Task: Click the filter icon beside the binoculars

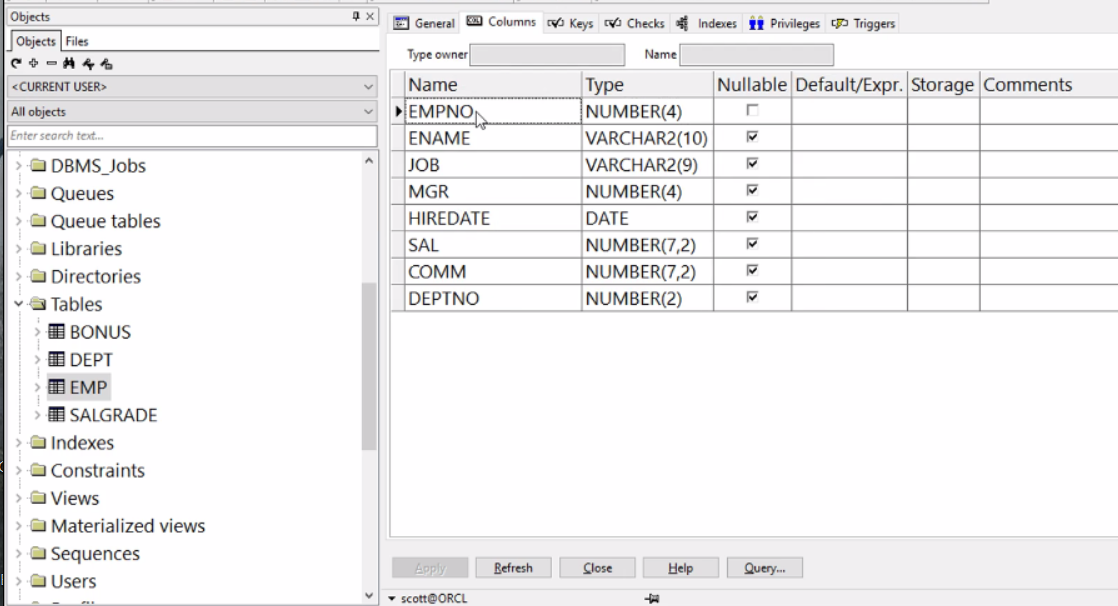Action: click(x=88, y=63)
